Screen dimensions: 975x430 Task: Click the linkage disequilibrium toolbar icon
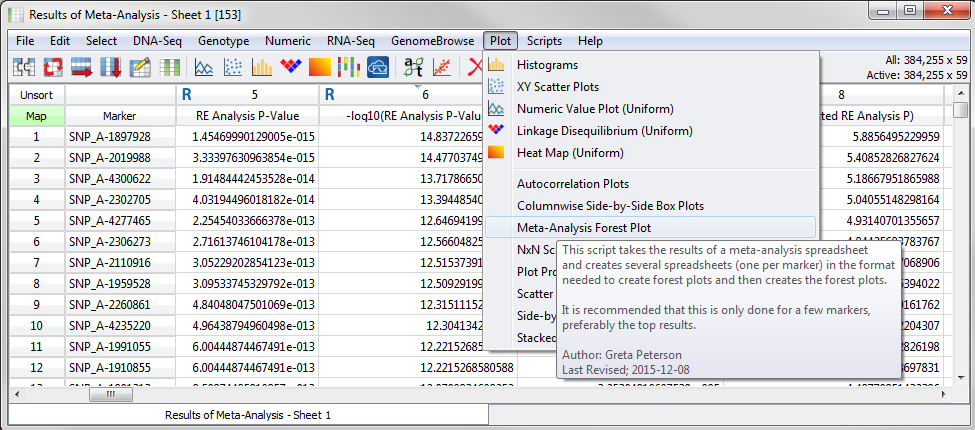point(291,68)
